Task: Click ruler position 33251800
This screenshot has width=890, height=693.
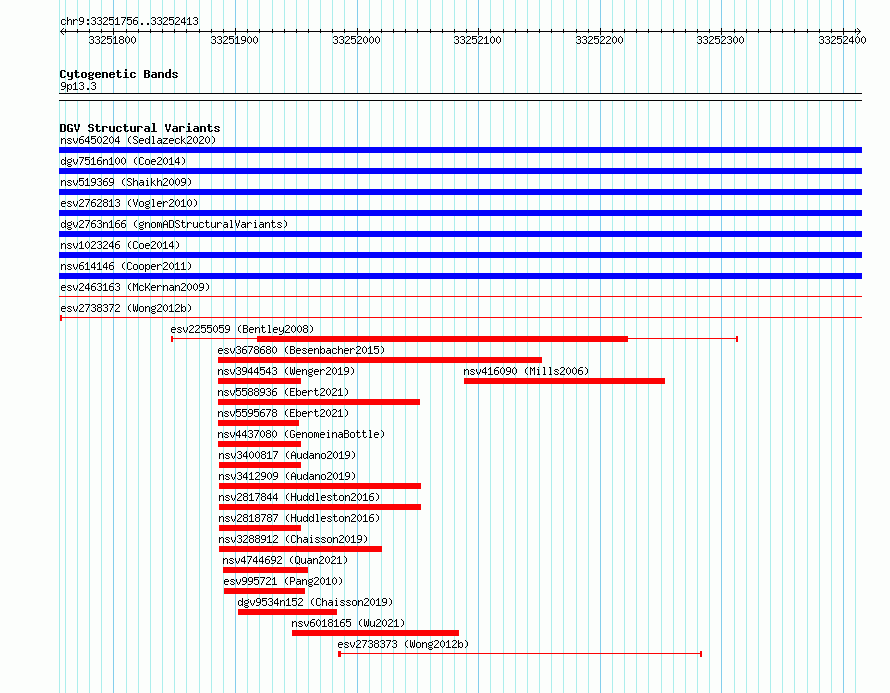Action: click(112, 40)
